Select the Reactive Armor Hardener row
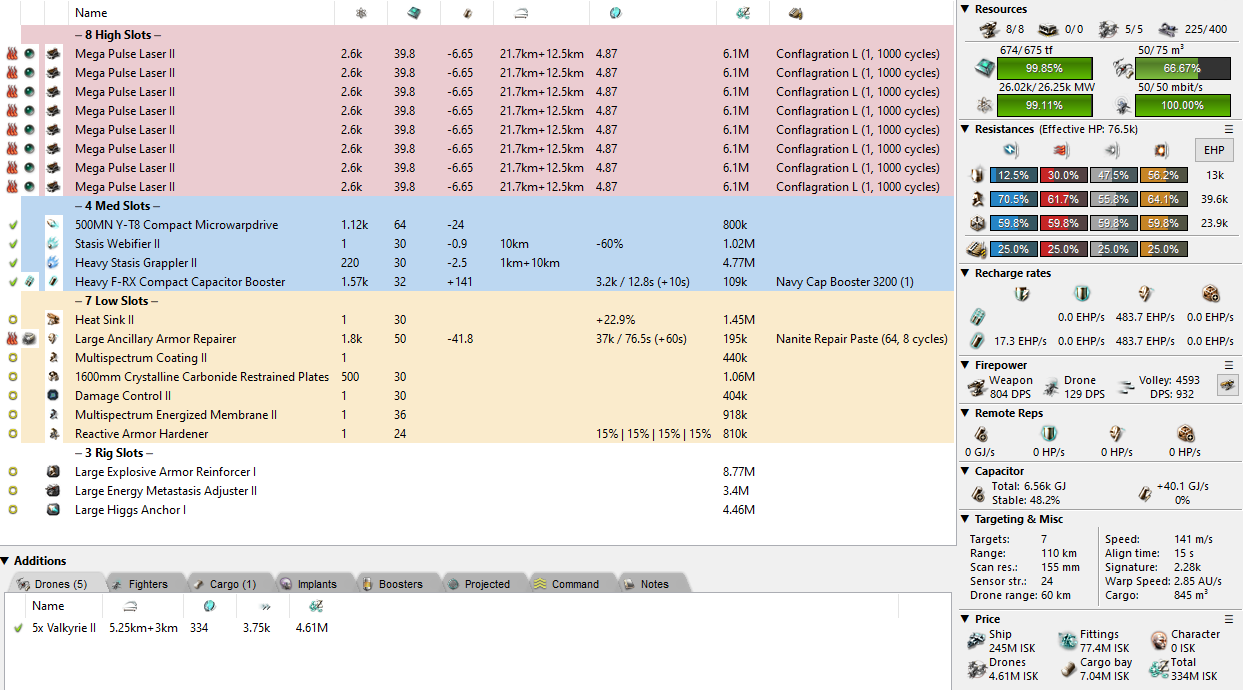The image size is (1243, 690). [141, 434]
